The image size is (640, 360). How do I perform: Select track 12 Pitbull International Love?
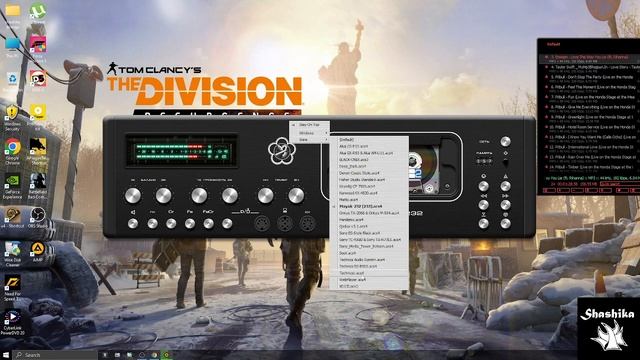[590, 149]
